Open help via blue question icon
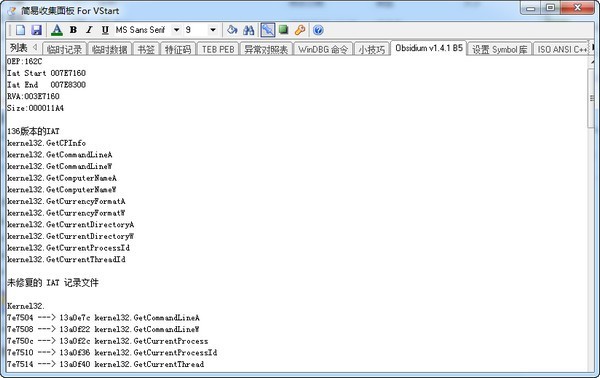Viewport: 600px width, 378px height. (x=318, y=30)
